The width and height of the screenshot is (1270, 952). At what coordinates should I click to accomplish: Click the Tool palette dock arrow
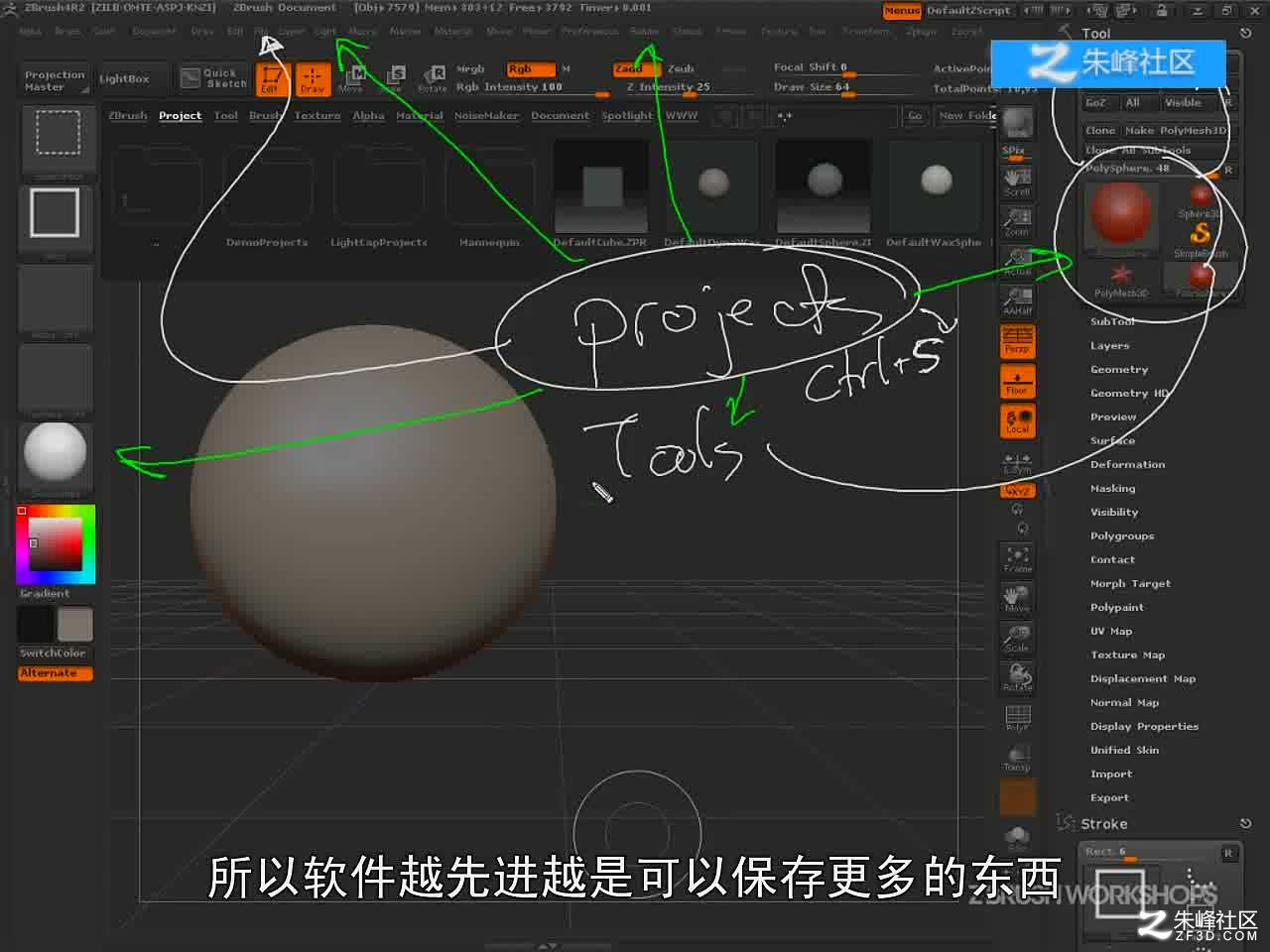[x=1246, y=33]
